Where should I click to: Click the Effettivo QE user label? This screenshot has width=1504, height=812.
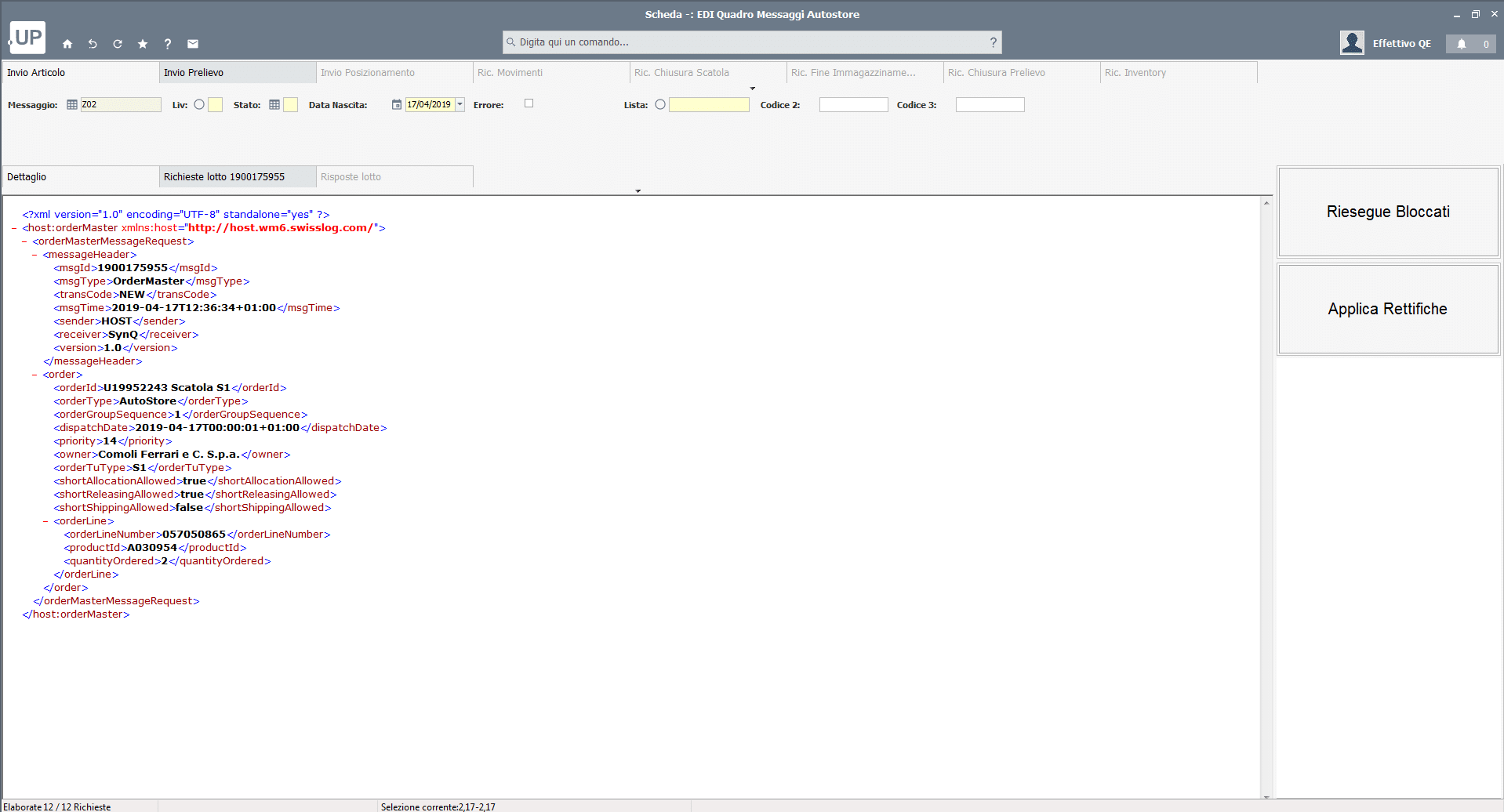(x=1401, y=43)
